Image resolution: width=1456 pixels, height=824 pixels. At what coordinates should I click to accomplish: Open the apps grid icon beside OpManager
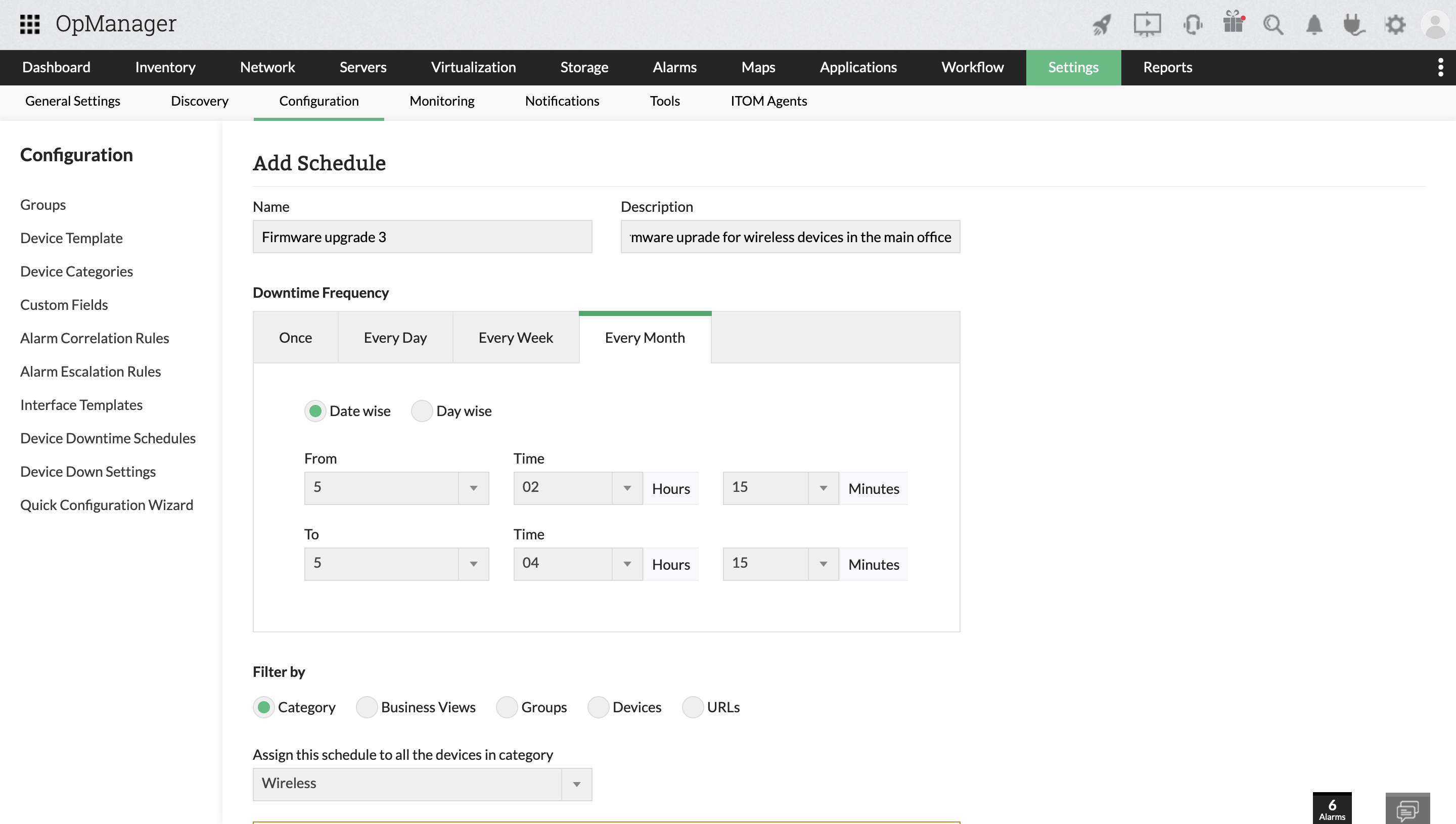(x=29, y=24)
